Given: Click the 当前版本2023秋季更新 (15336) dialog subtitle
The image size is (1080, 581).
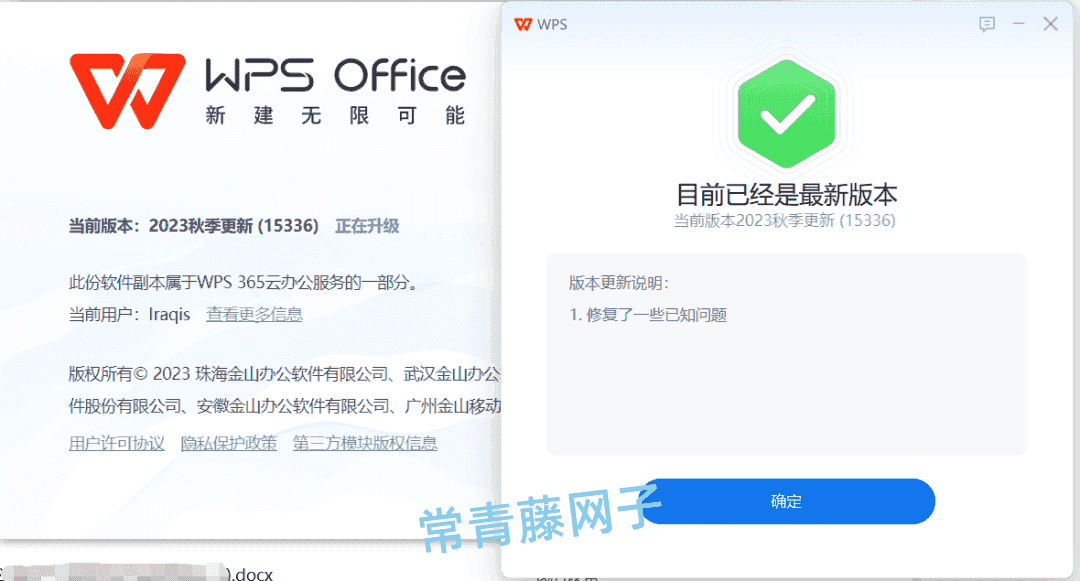Looking at the screenshot, I should [785, 220].
